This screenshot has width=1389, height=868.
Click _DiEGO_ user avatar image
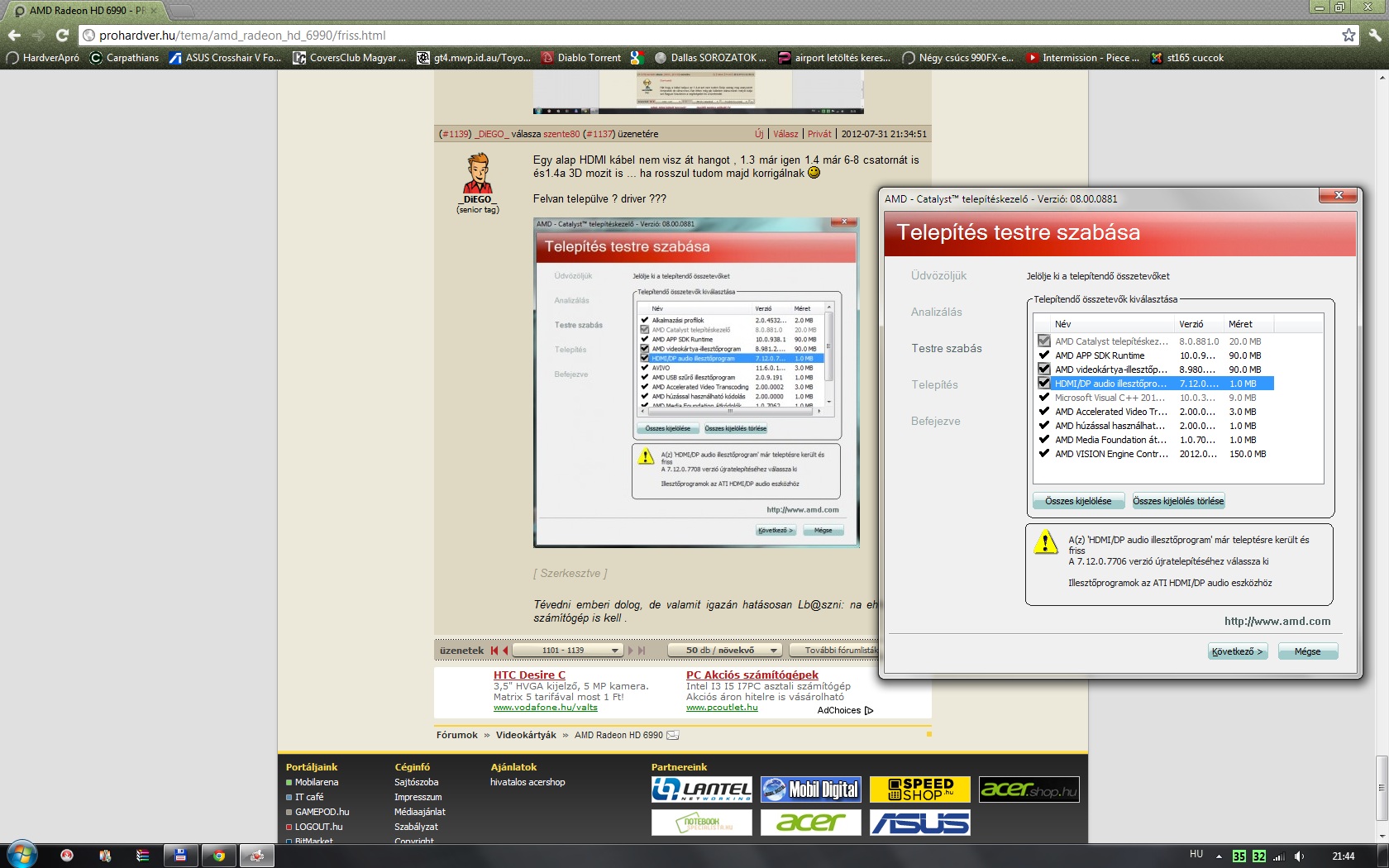click(x=478, y=173)
